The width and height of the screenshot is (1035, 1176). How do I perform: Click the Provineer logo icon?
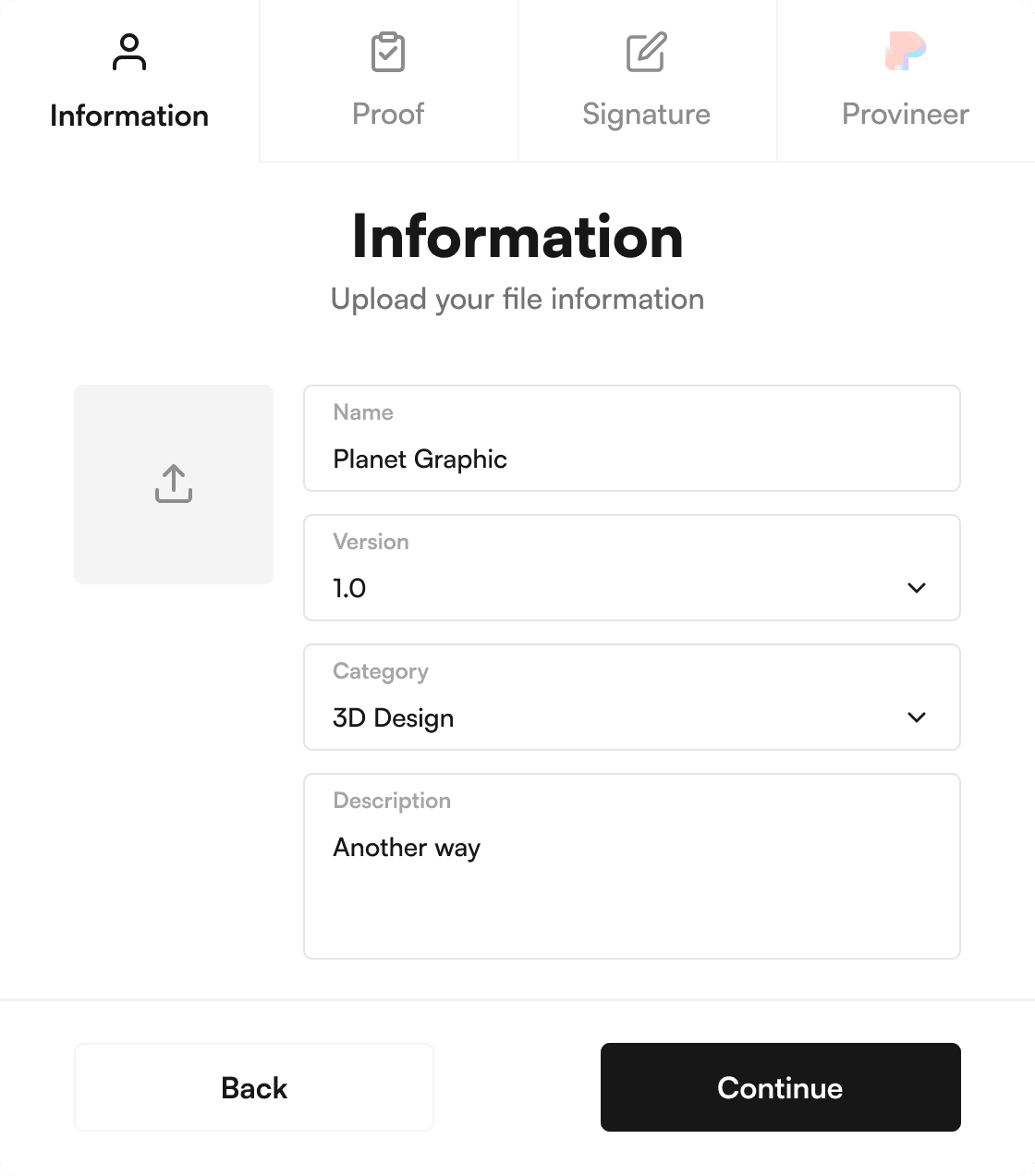point(905,53)
